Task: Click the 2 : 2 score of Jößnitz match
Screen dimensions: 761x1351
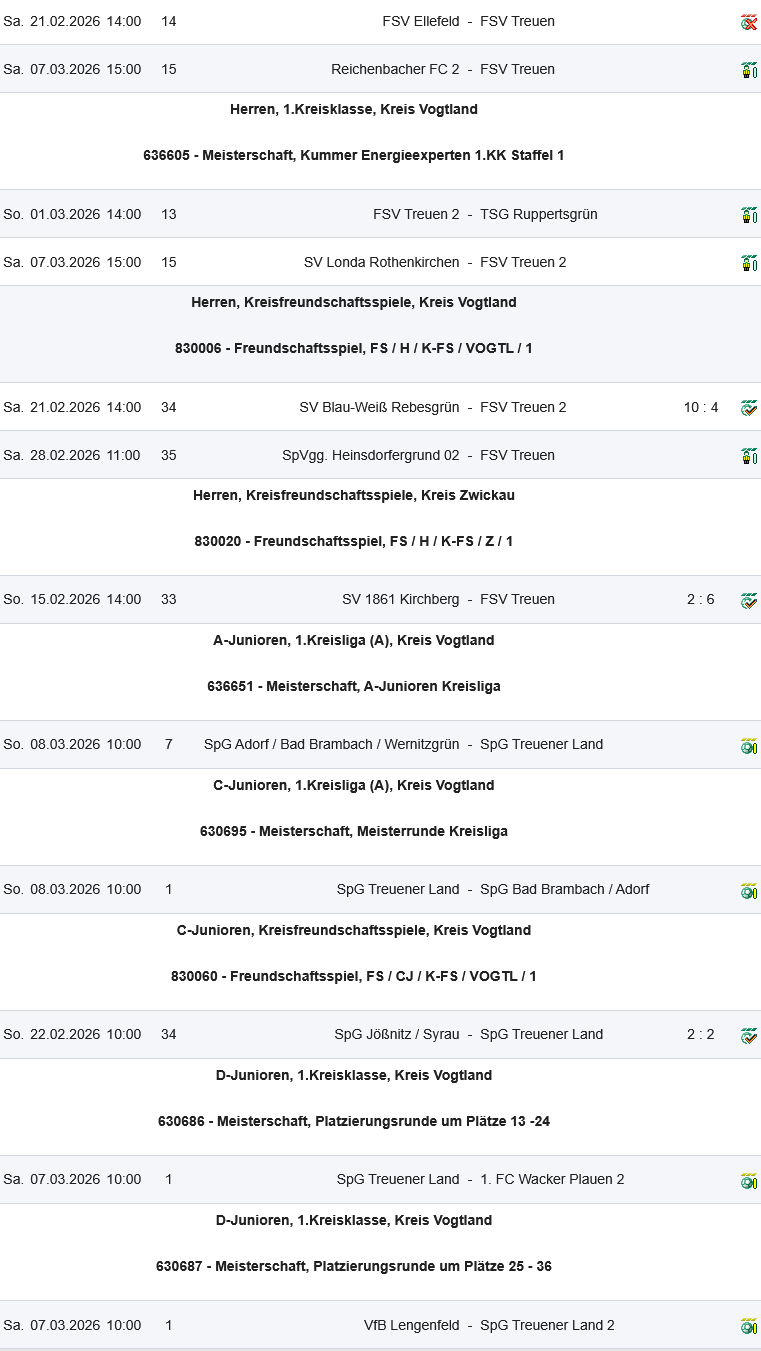Action: [700, 1035]
